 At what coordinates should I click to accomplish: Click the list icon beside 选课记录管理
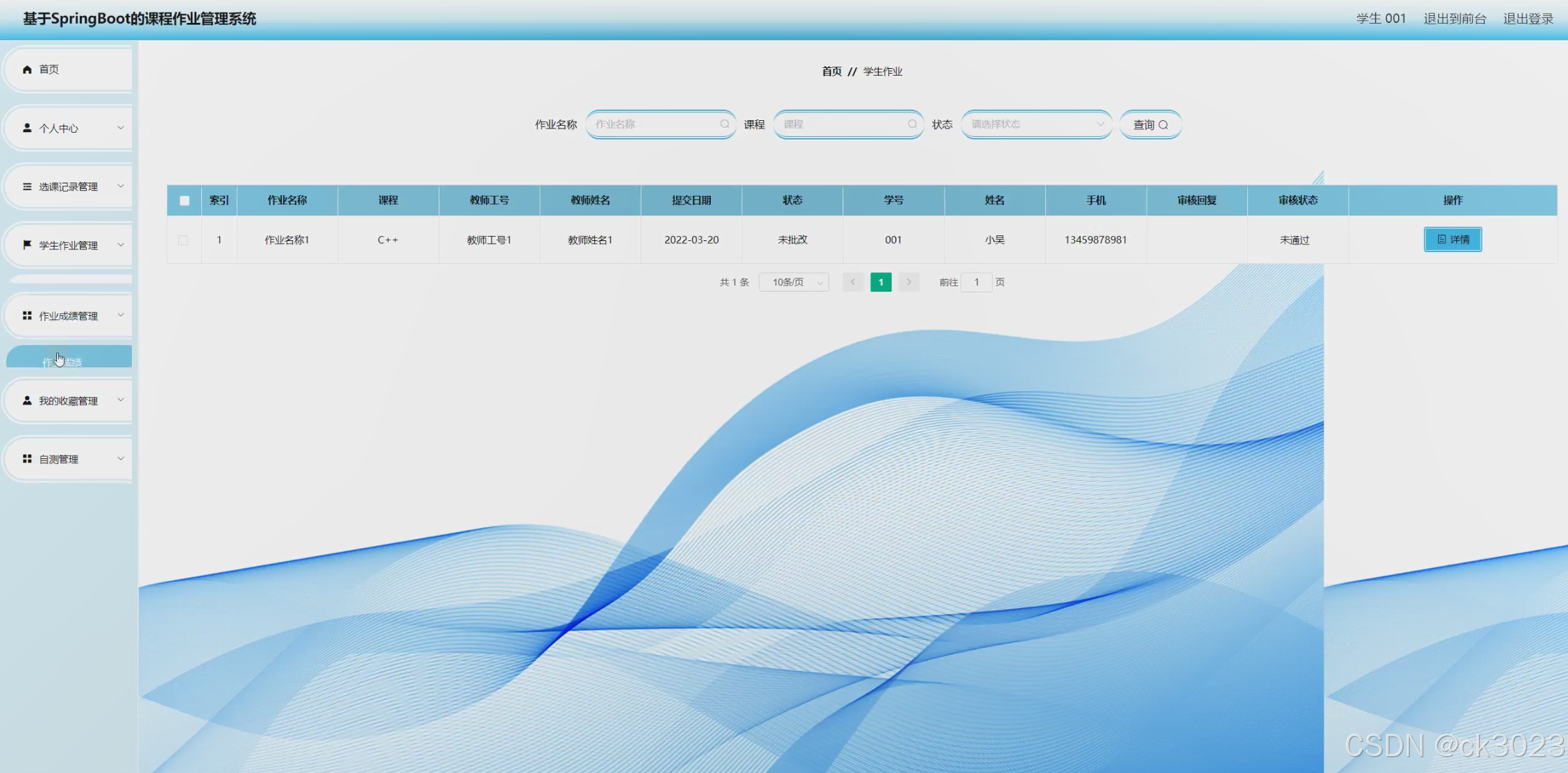(x=27, y=186)
